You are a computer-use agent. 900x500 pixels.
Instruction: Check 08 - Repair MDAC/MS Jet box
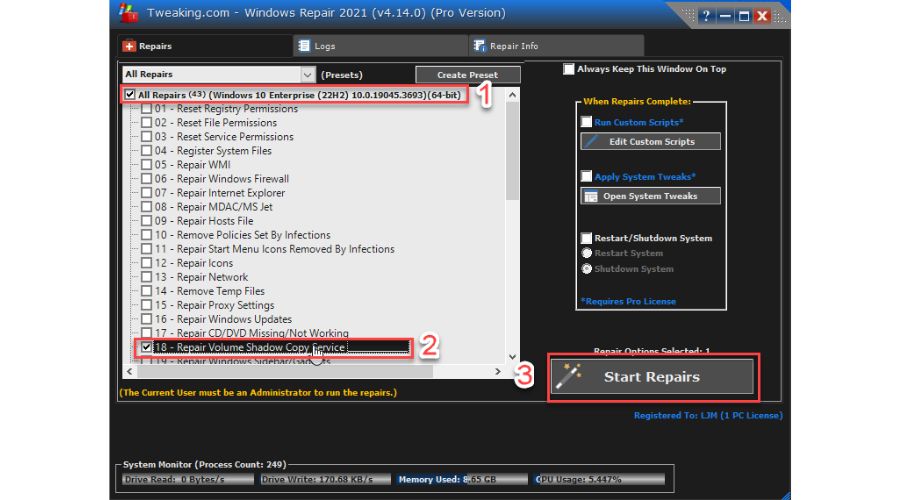(147, 207)
